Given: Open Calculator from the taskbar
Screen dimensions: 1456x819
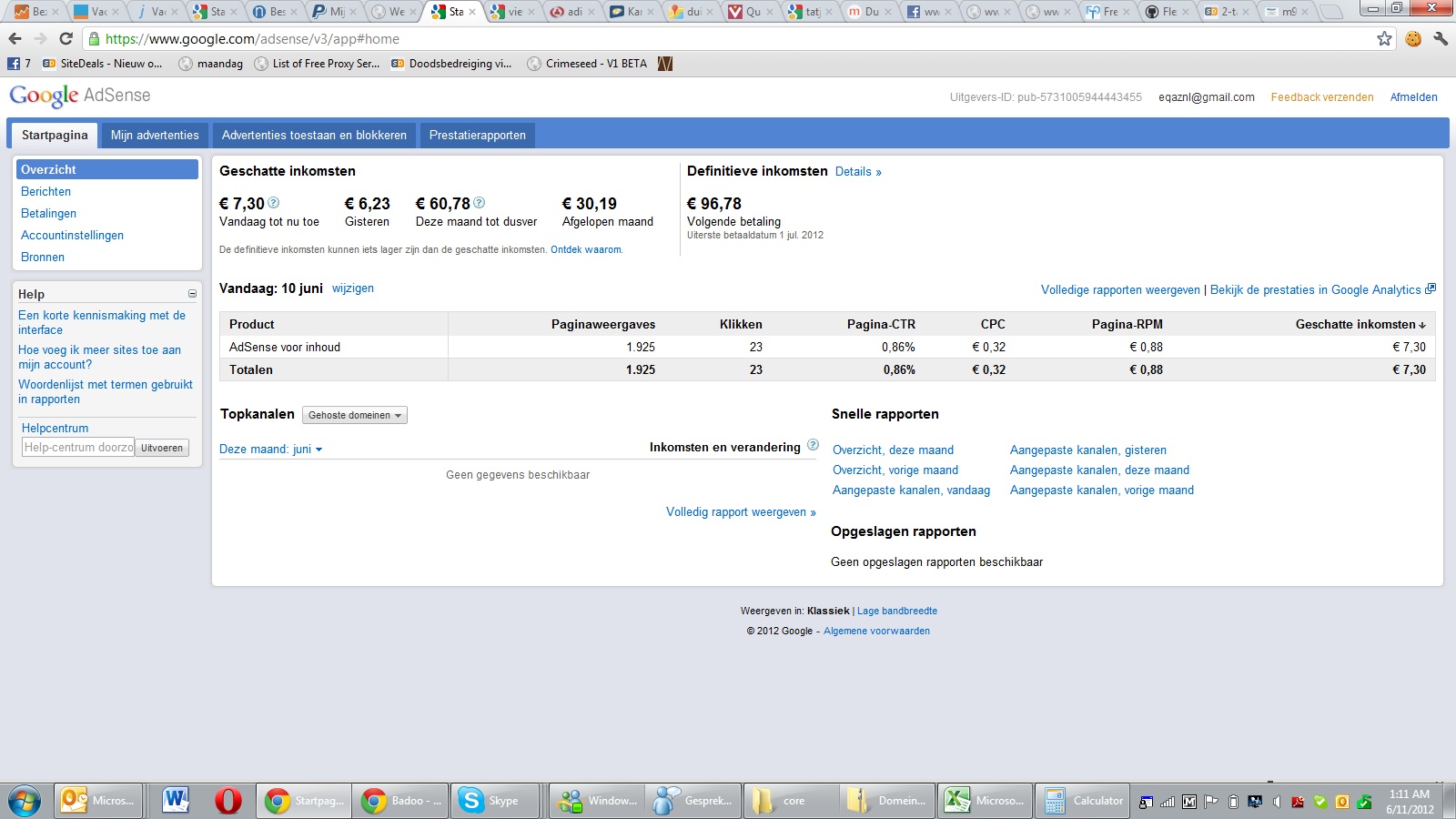Looking at the screenshot, I should point(1083,801).
